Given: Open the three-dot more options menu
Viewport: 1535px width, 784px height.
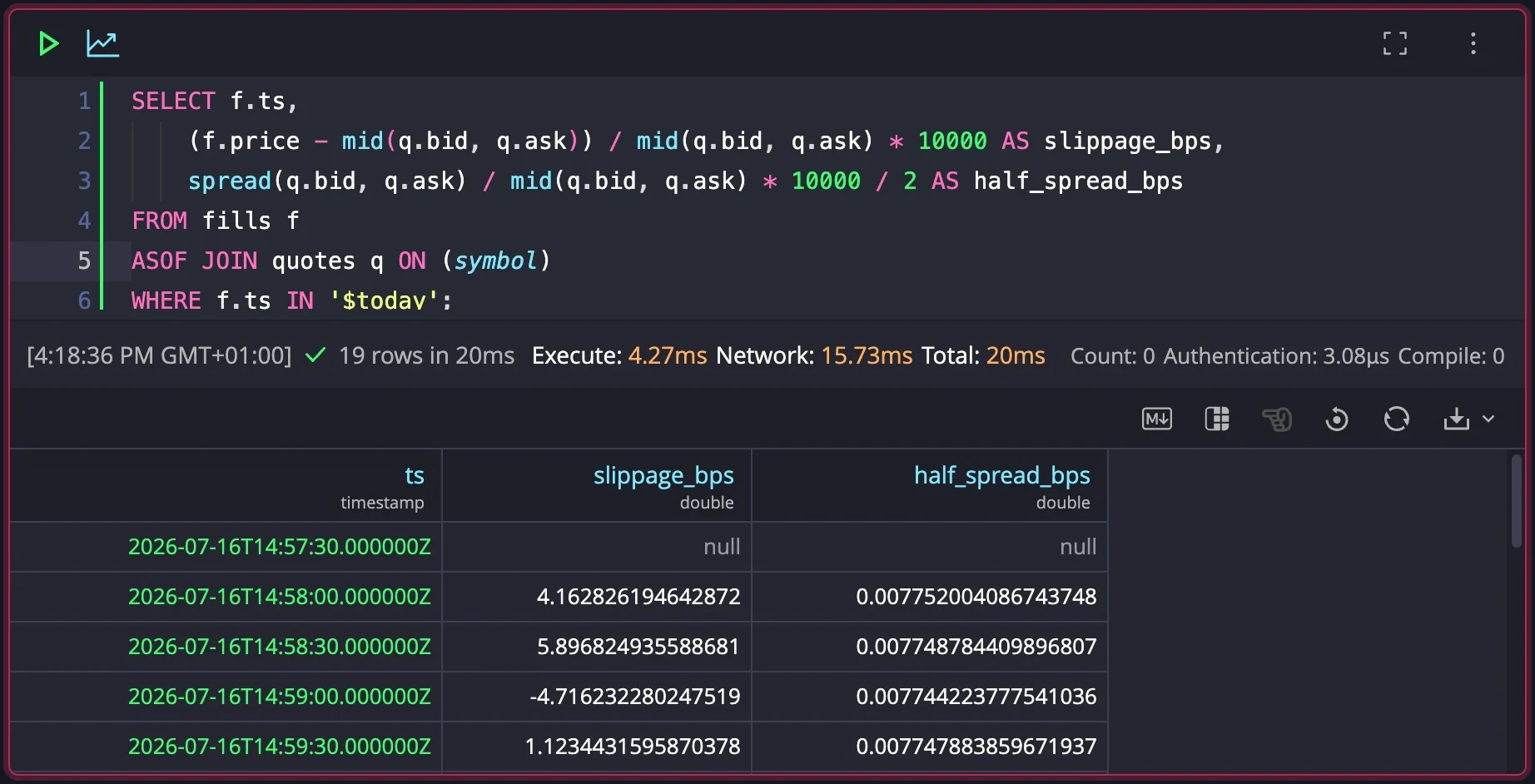Looking at the screenshot, I should (1473, 43).
